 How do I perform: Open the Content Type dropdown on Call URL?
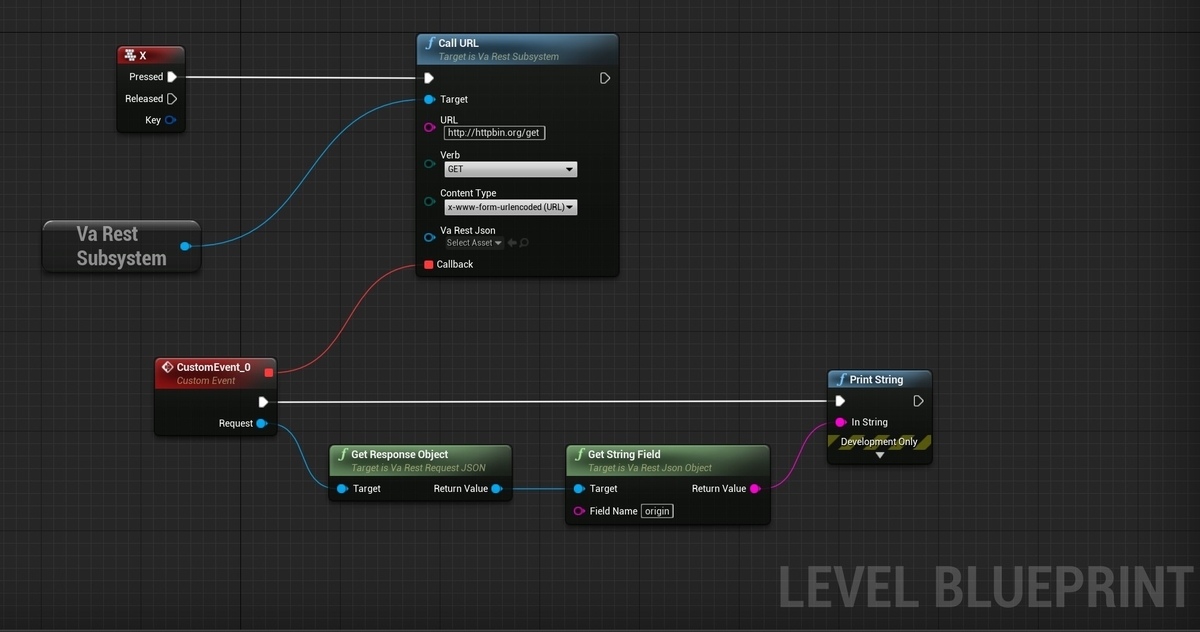[510, 207]
